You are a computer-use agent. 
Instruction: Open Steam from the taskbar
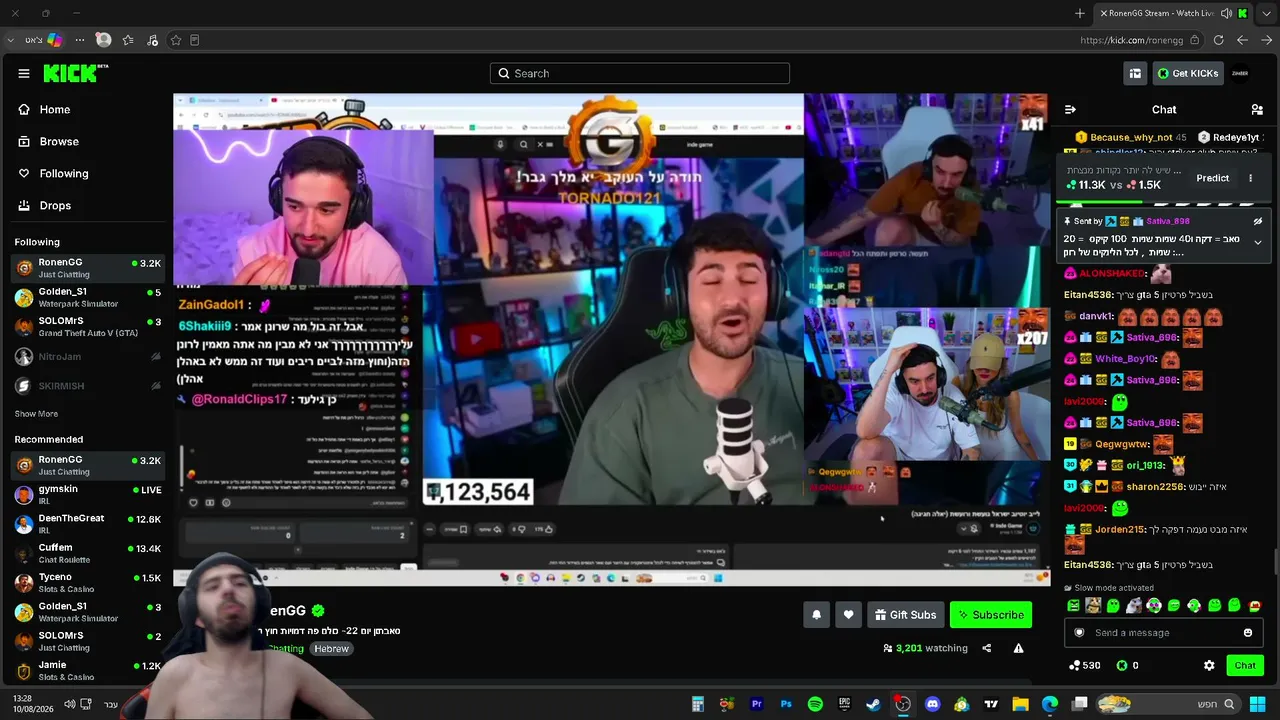coord(874,705)
